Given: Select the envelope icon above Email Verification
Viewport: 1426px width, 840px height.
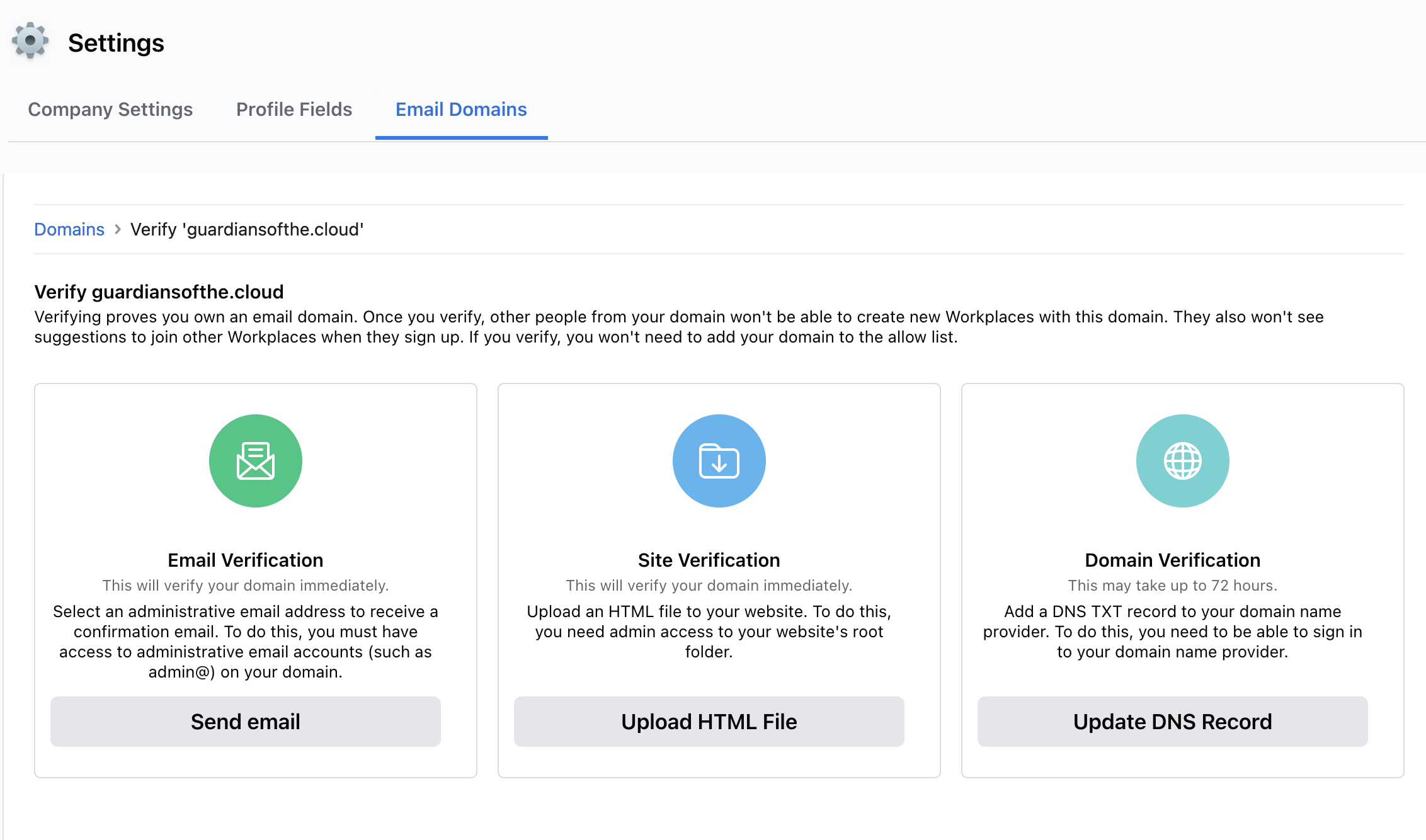Looking at the screenshot, I should [255, 460].
